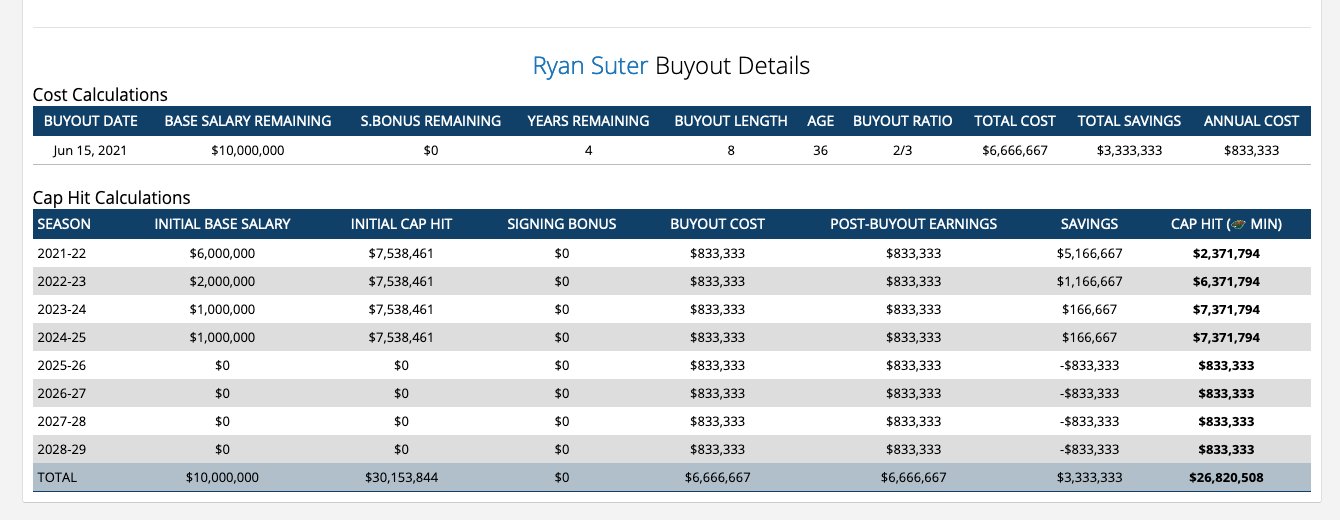Click the 2025-26 season row label
This screenshot has height=520, width=1340.
pyautogui.click(x=62, y=365)
